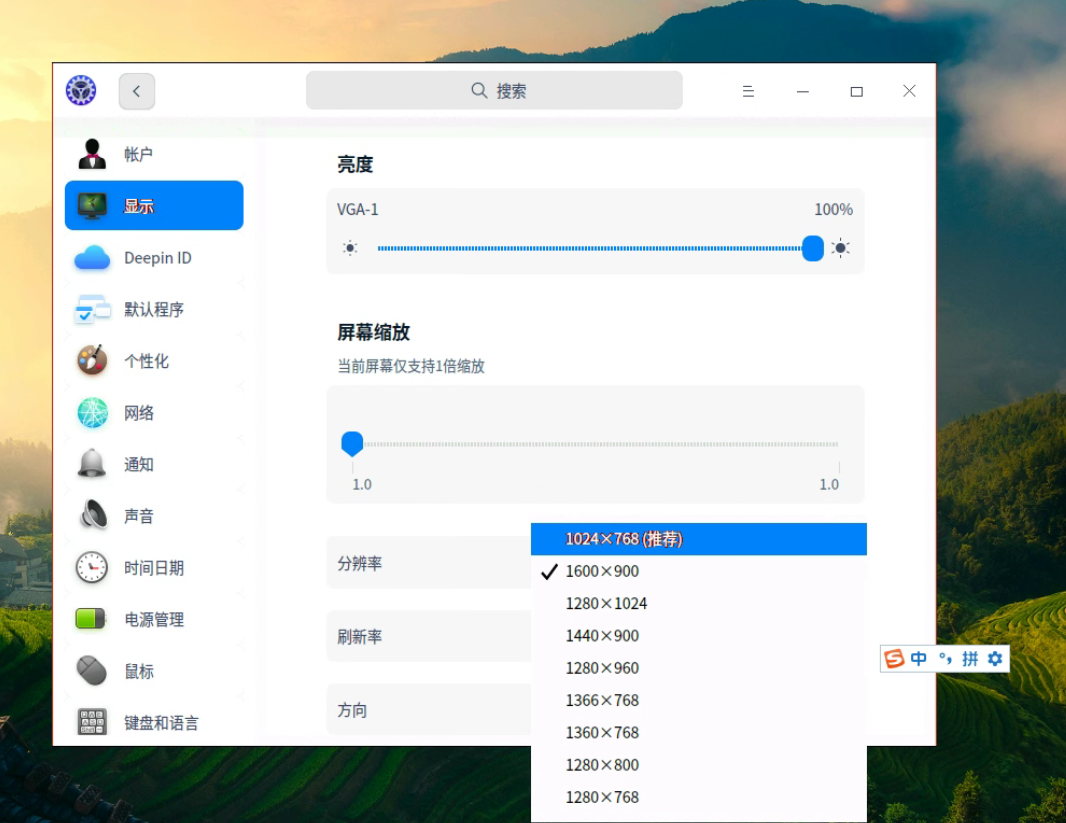The width and height of the screenshot is (1066, 823).
Task: Open the Notification (通知) bell icon
Action: (x=92, y=463)
